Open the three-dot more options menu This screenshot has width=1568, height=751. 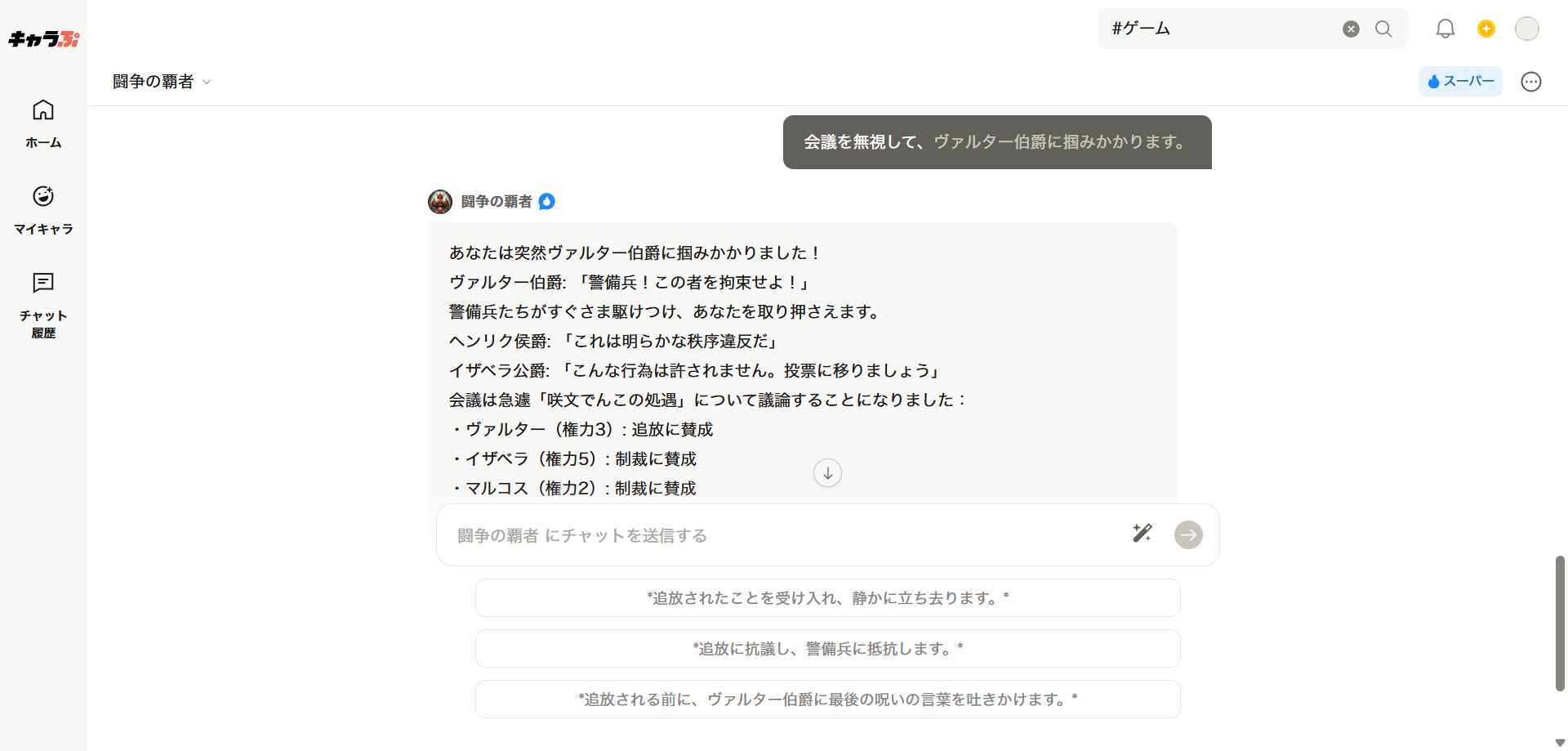[1530, 82]
